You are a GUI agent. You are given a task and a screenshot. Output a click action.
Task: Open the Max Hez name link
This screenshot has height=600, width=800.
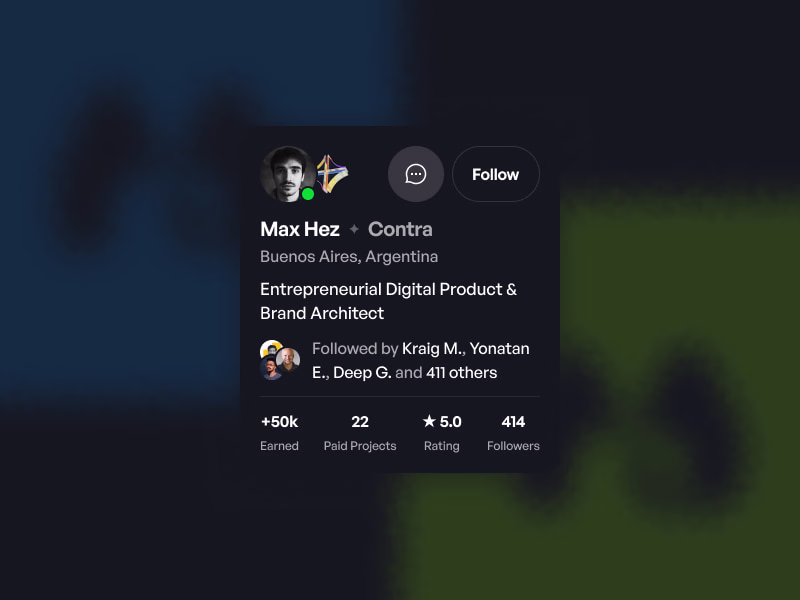click(x=300, y=230)
